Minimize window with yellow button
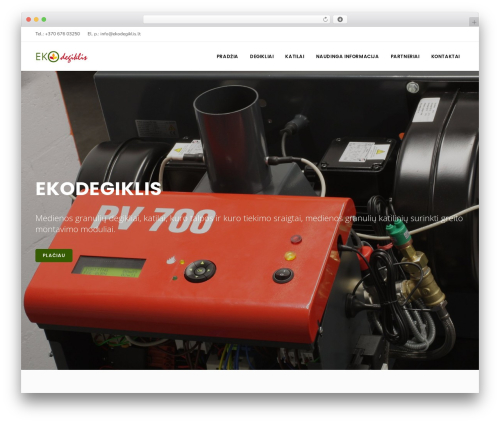500x423 pixels. coord(36,19)
